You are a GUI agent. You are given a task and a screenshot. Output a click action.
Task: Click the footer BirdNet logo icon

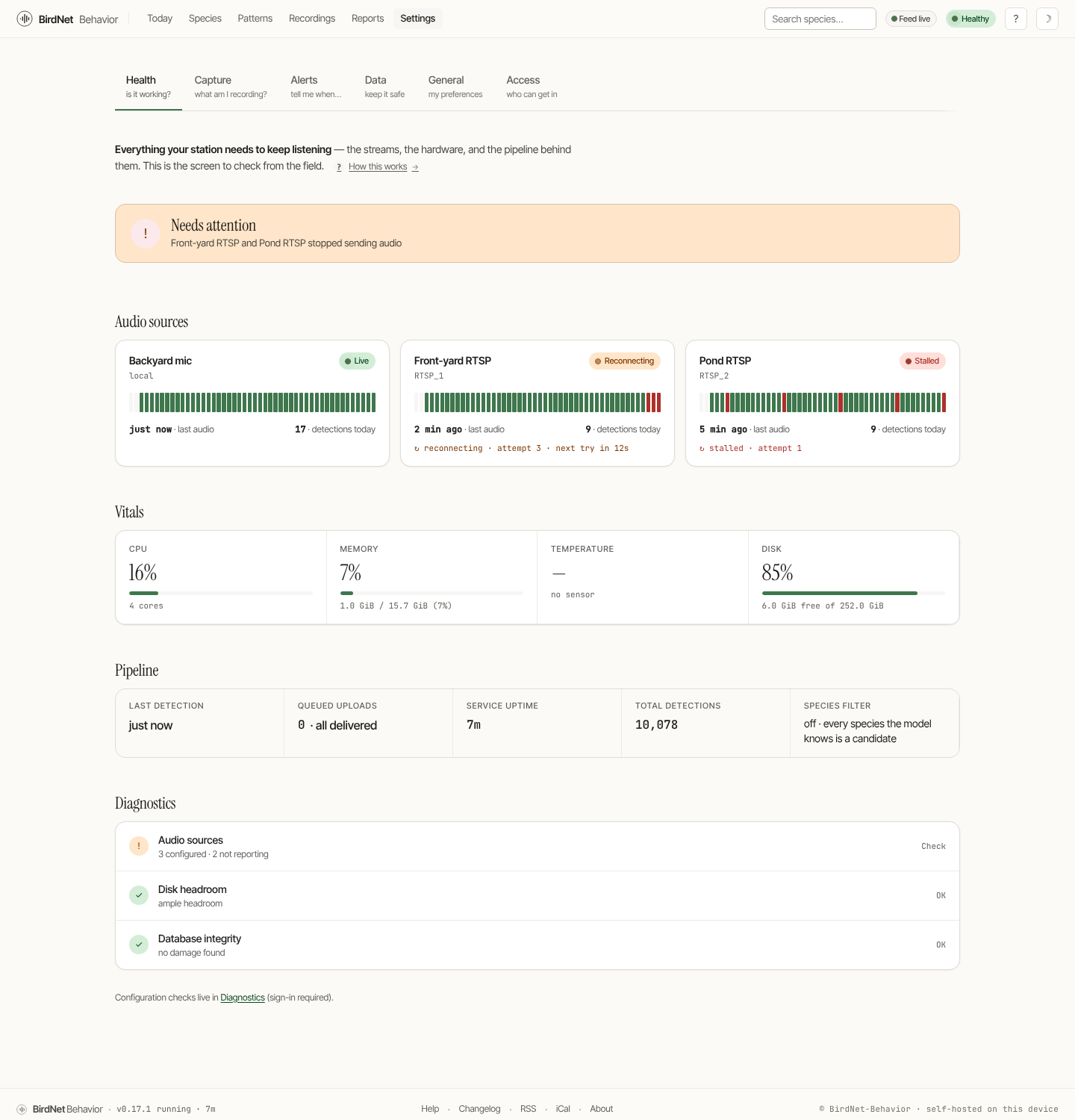22,1109
